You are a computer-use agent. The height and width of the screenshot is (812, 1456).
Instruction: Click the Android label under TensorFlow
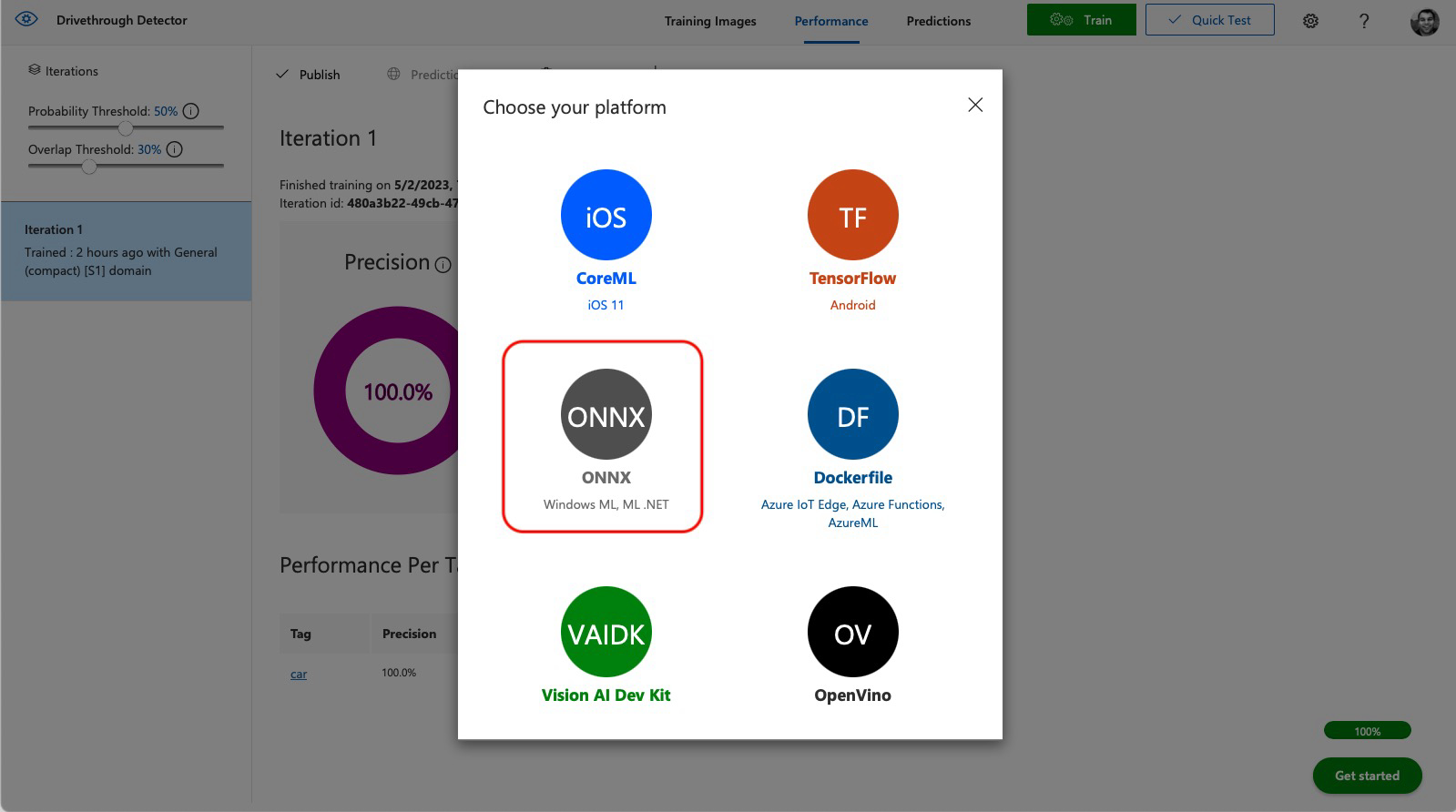pyautogui.click(x=852, y=305)
